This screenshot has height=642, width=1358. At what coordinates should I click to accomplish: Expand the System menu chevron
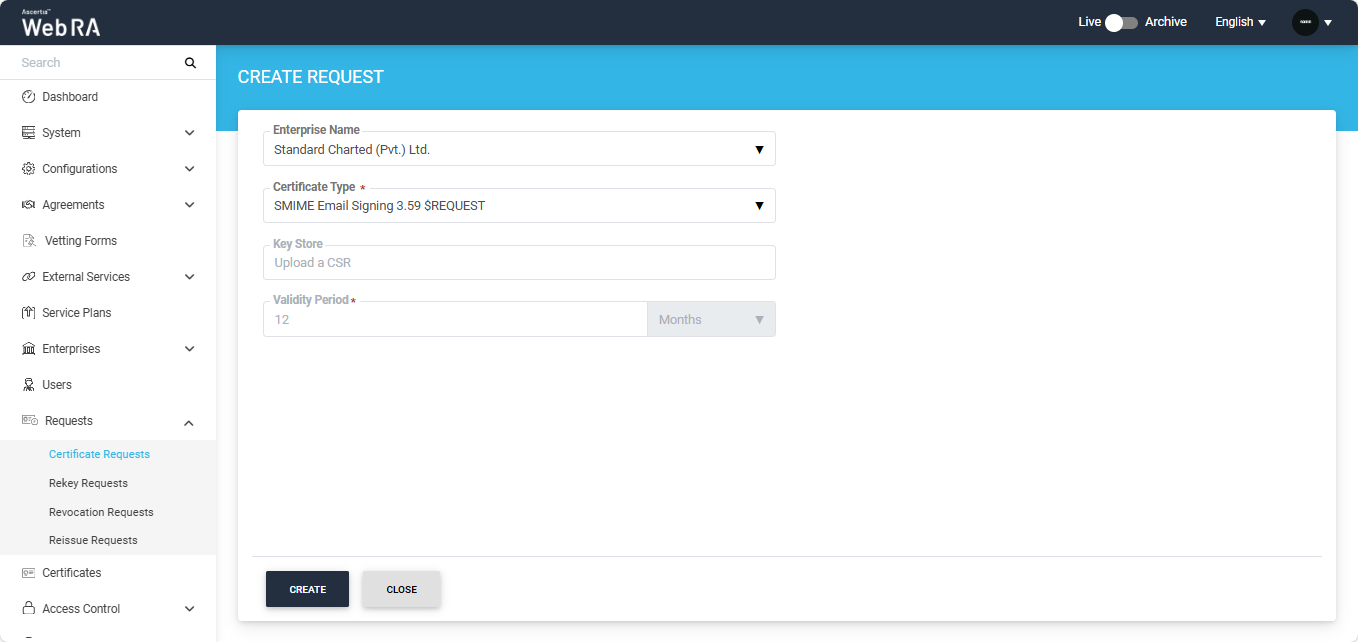(x=190, y=133)
